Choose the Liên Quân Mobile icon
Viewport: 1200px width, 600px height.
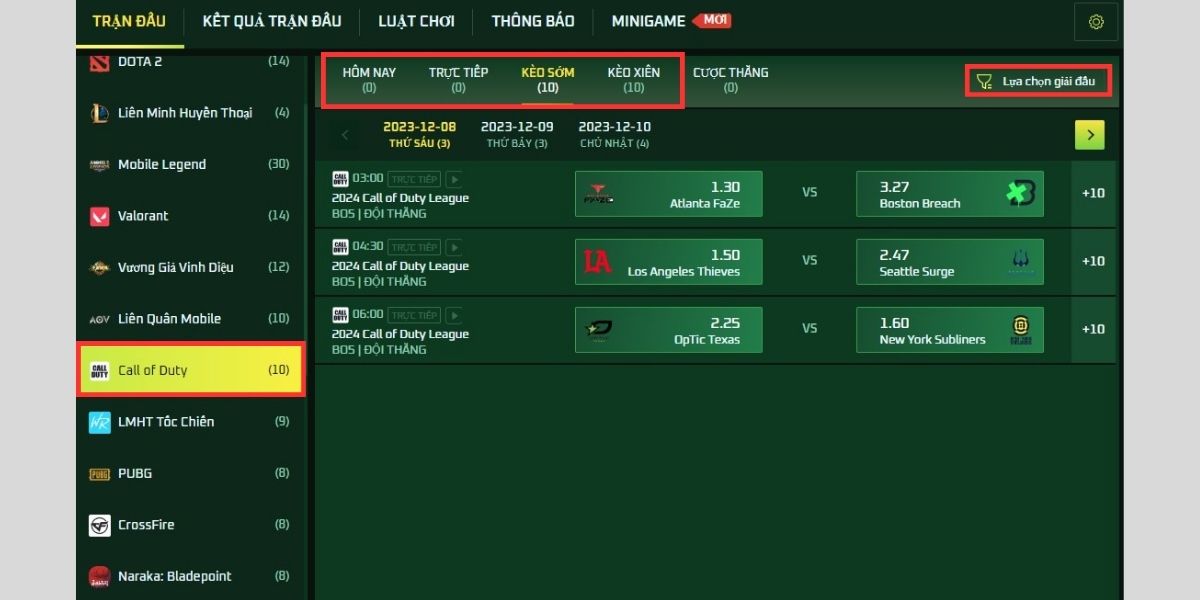[x=99, y=319]
